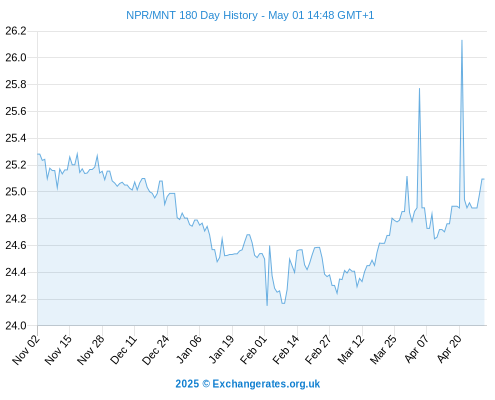Select the Dec 11 x-axis date label
The width and height of the screenshot is (495, 400).
pyautogui.click(x=124, y=349)
